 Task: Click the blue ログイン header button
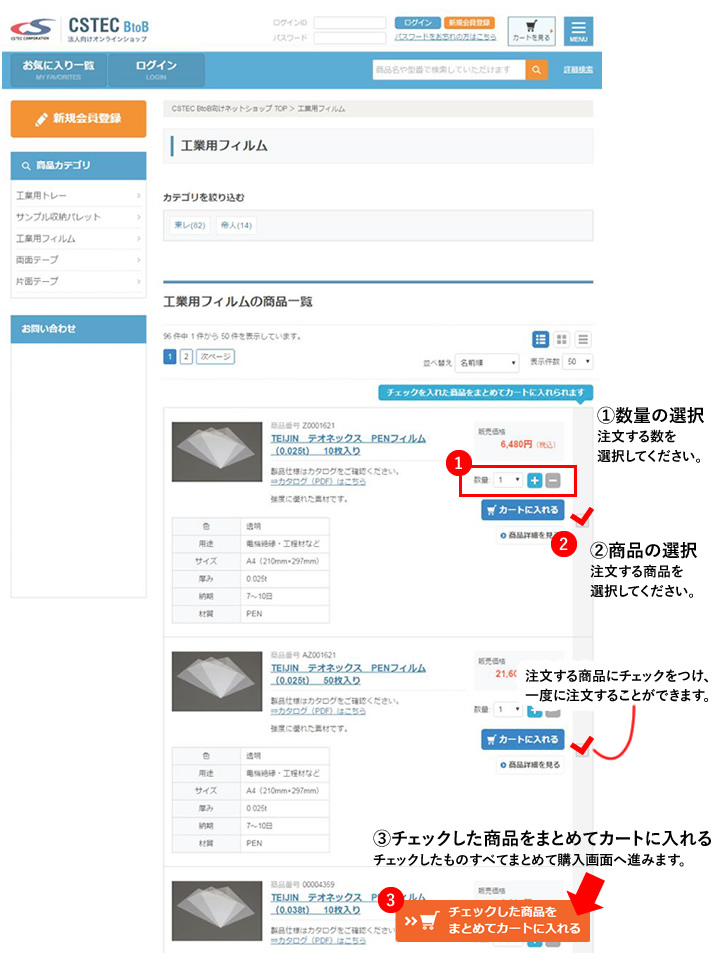click(417, 23)
